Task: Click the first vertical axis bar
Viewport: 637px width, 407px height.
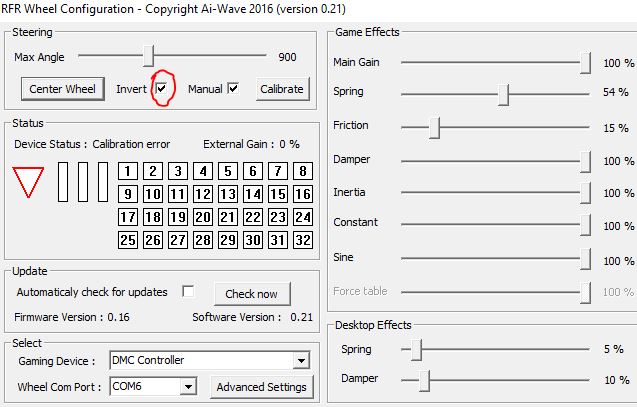Action: tap(64, 181)
